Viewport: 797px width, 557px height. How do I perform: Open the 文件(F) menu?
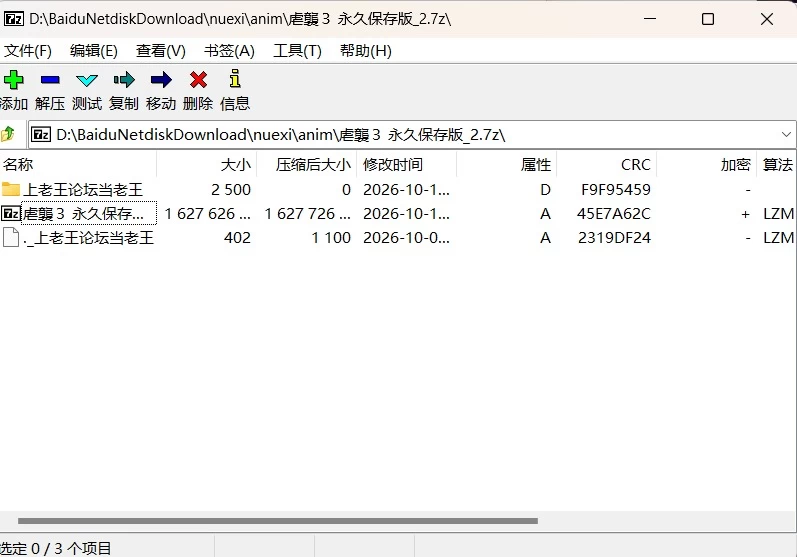click(x=28, y=51)
